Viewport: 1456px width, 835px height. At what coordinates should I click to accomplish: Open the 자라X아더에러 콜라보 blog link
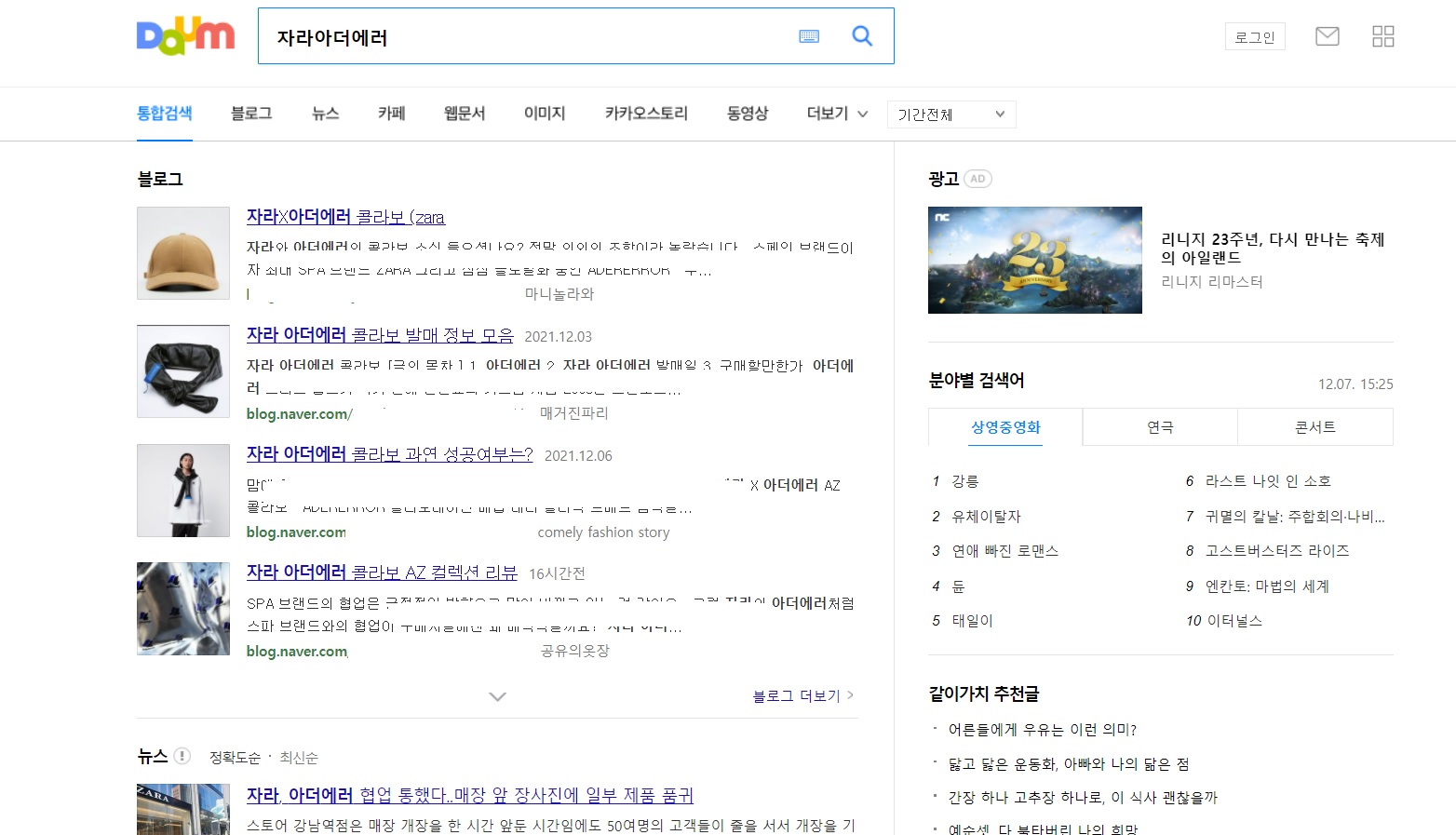pyautogui.click(x=345, y=217)
